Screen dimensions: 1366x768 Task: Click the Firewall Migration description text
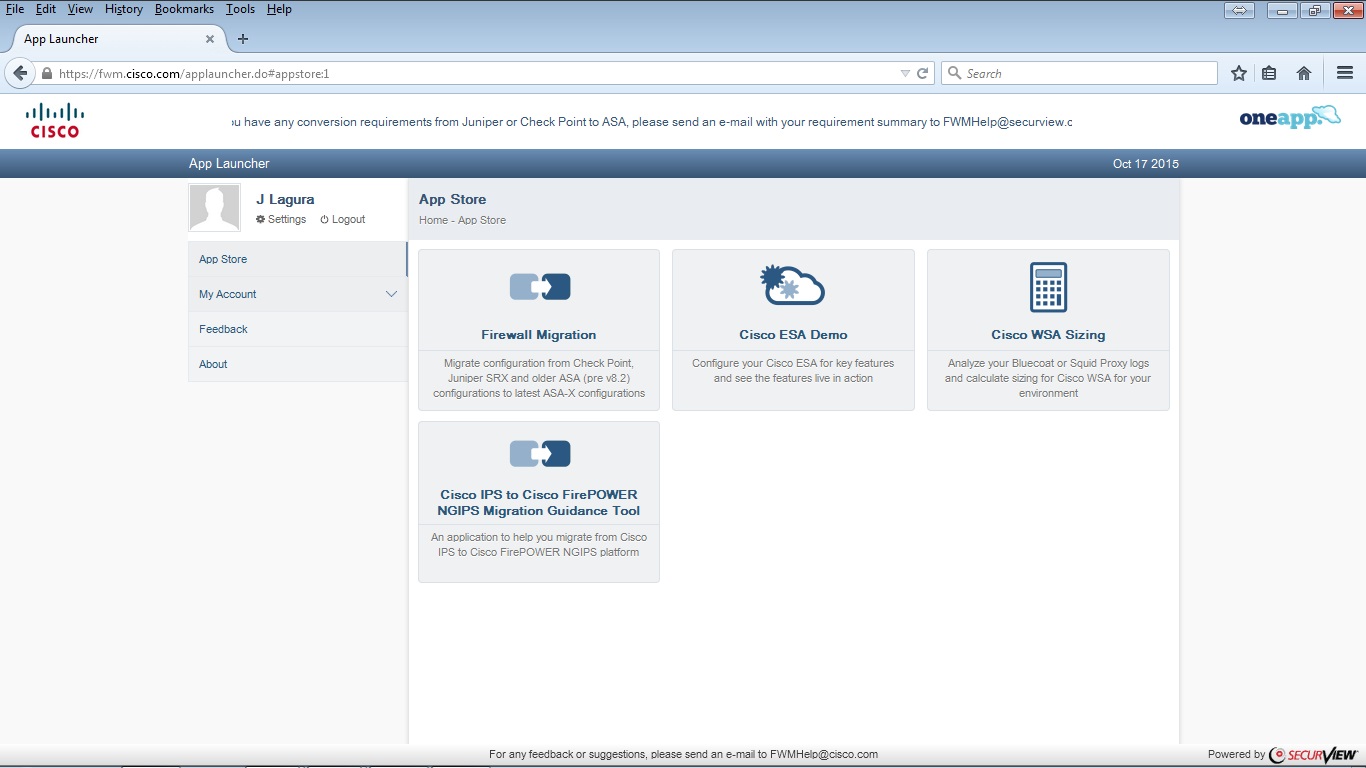click(x=539, y=378)
